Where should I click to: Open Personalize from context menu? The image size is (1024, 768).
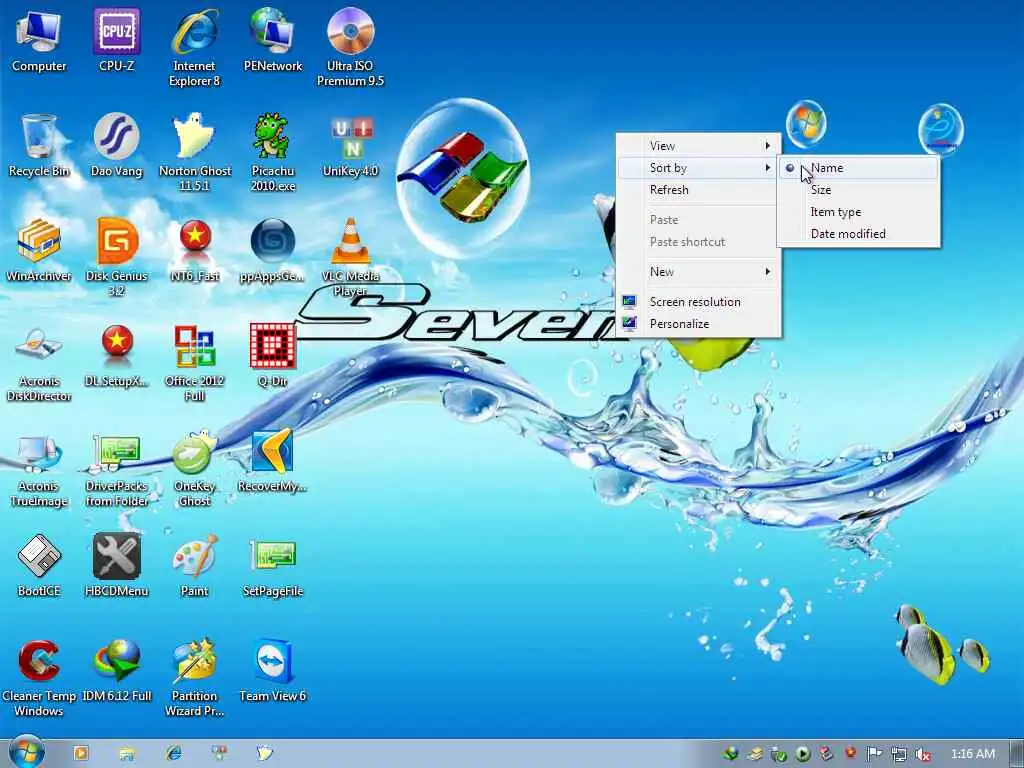click(x=698, y=324)
